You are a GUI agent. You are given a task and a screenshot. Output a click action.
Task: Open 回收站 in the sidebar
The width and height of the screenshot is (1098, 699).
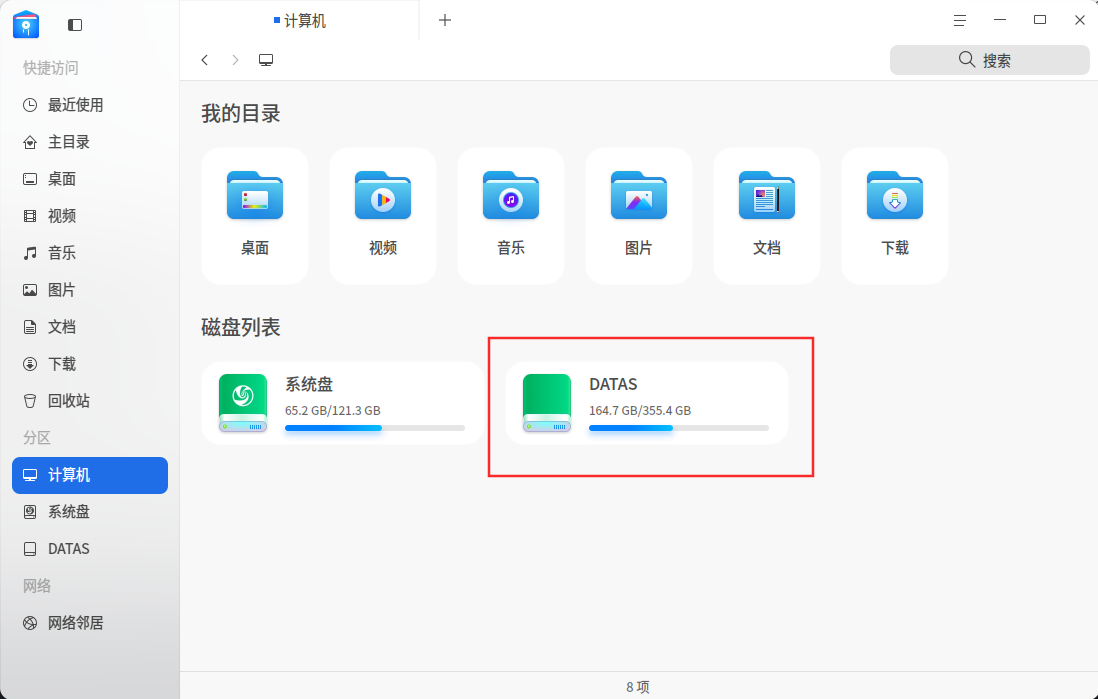[90, 401]
